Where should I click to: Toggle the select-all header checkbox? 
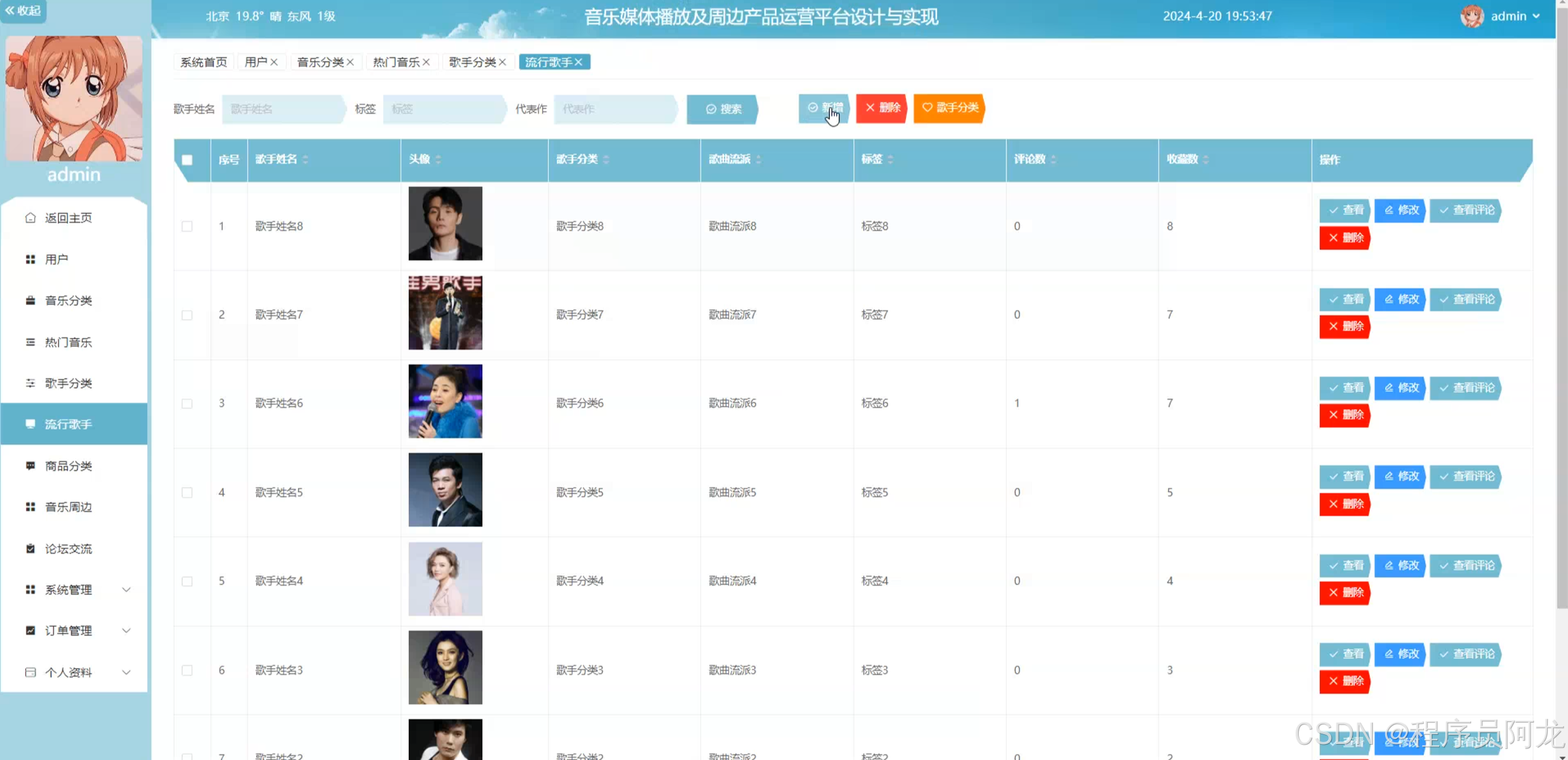point(187,160)
